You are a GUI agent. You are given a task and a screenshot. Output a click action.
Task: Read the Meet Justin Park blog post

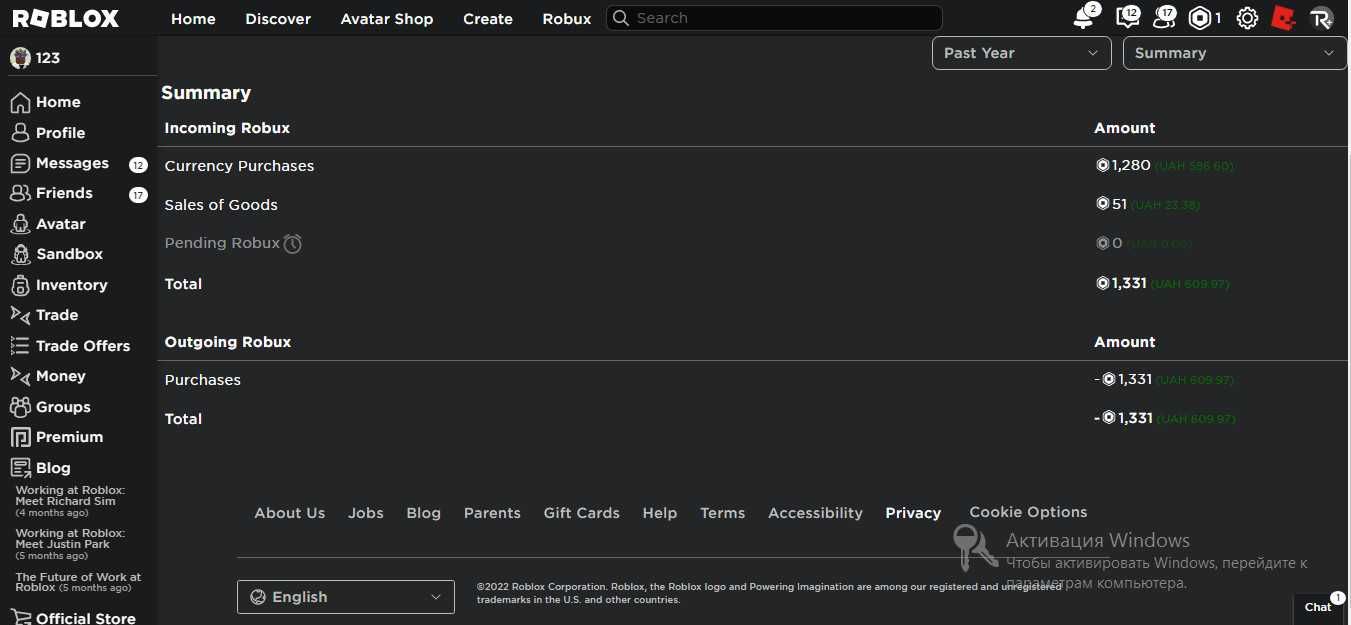click(x=70, y=539)
